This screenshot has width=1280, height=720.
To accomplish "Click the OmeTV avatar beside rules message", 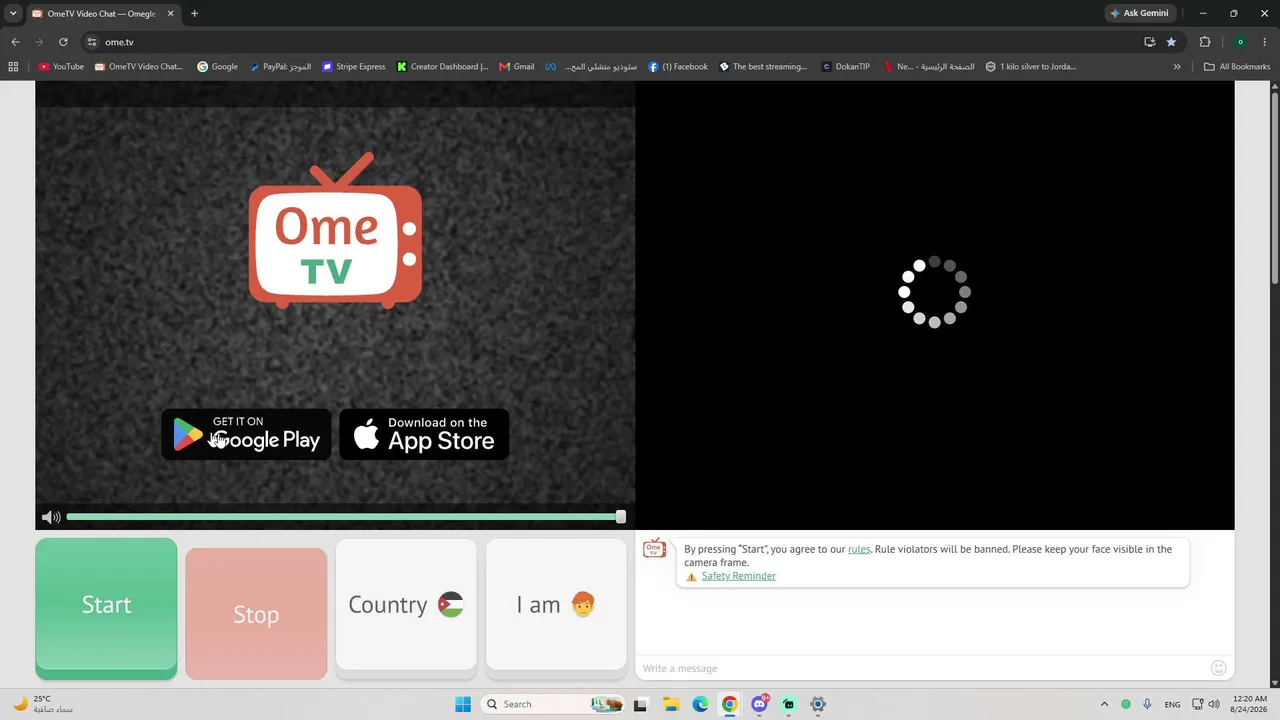I will pos(654,549).
